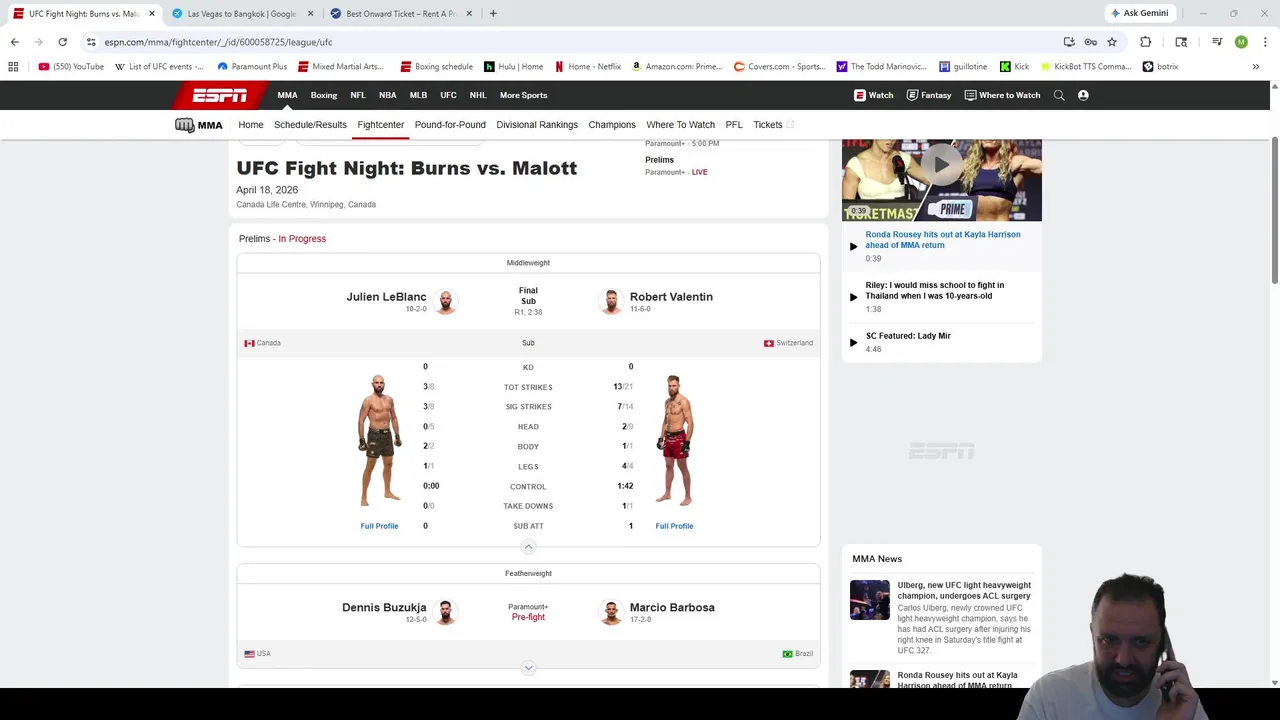
Task: Open the ESPN search magnifier icon
Action: 1059,95
